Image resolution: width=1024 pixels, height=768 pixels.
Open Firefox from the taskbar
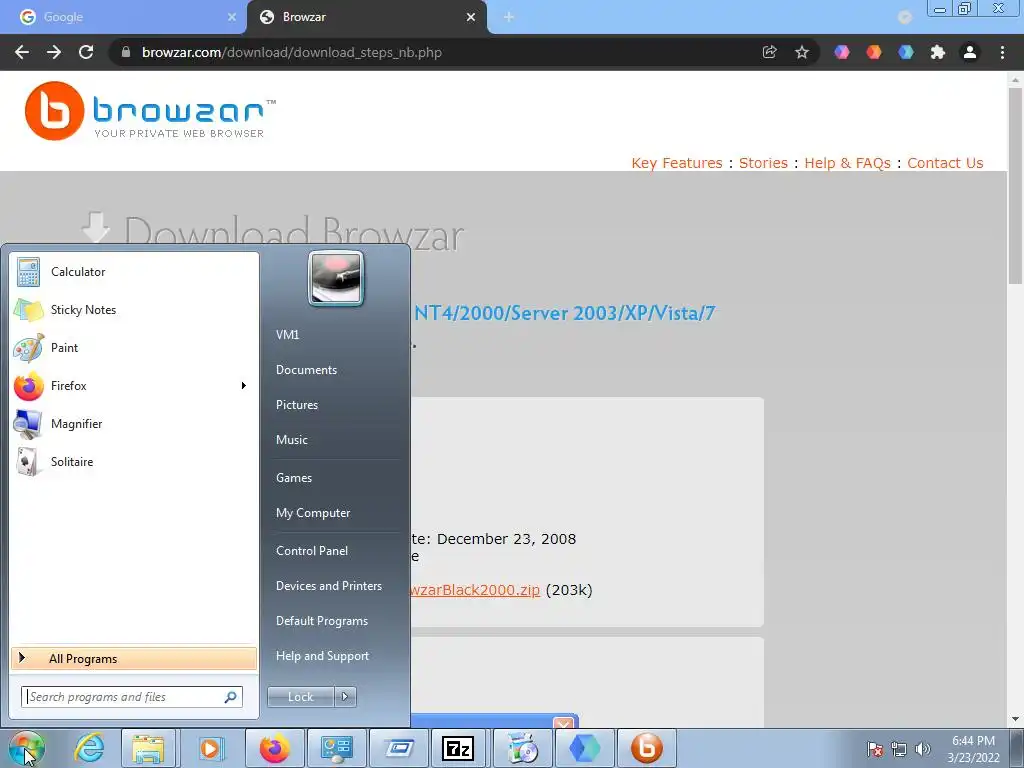[x=274, y=748]
